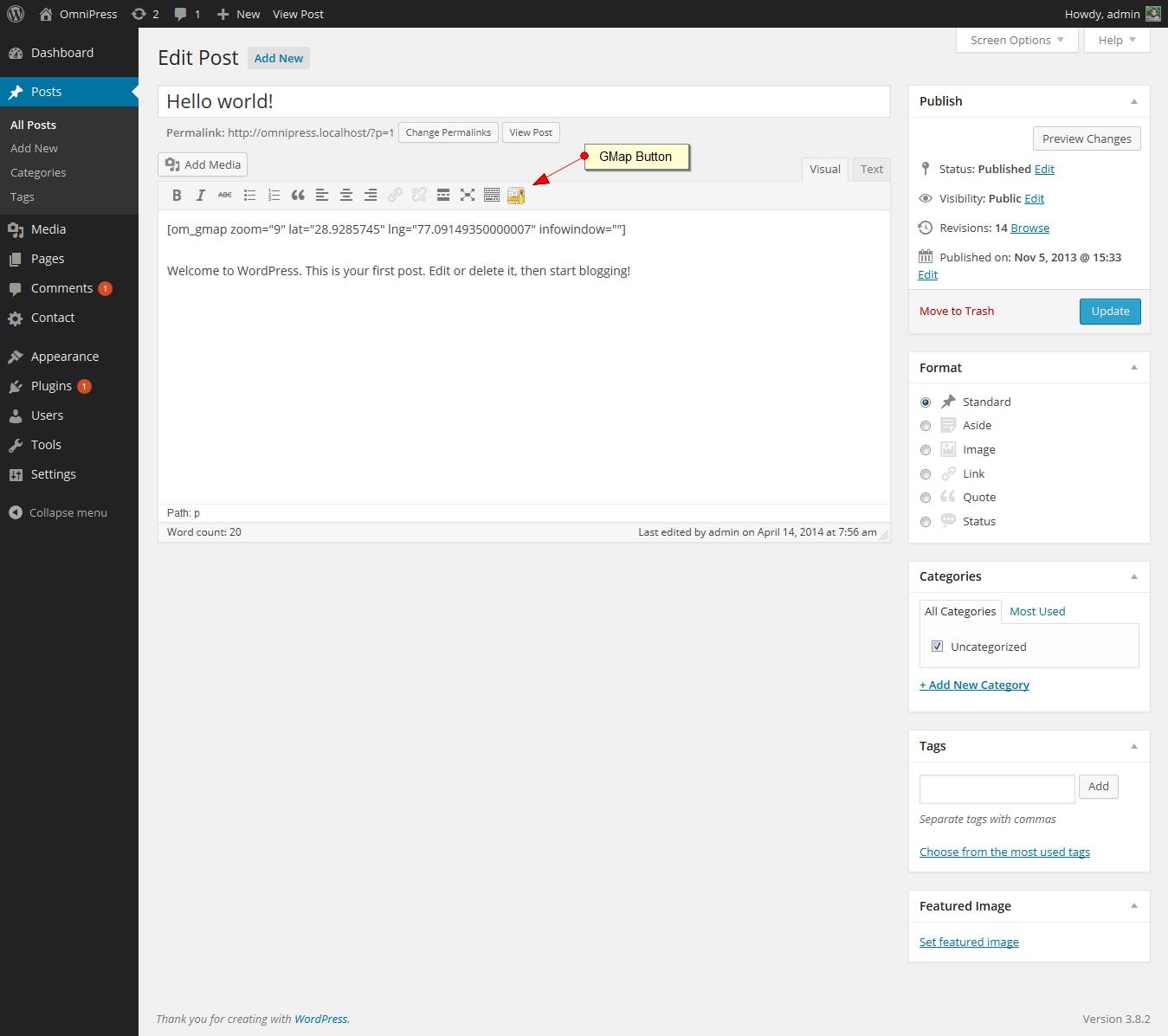Open the comments bubble in admin bar

tap(187, 14)
